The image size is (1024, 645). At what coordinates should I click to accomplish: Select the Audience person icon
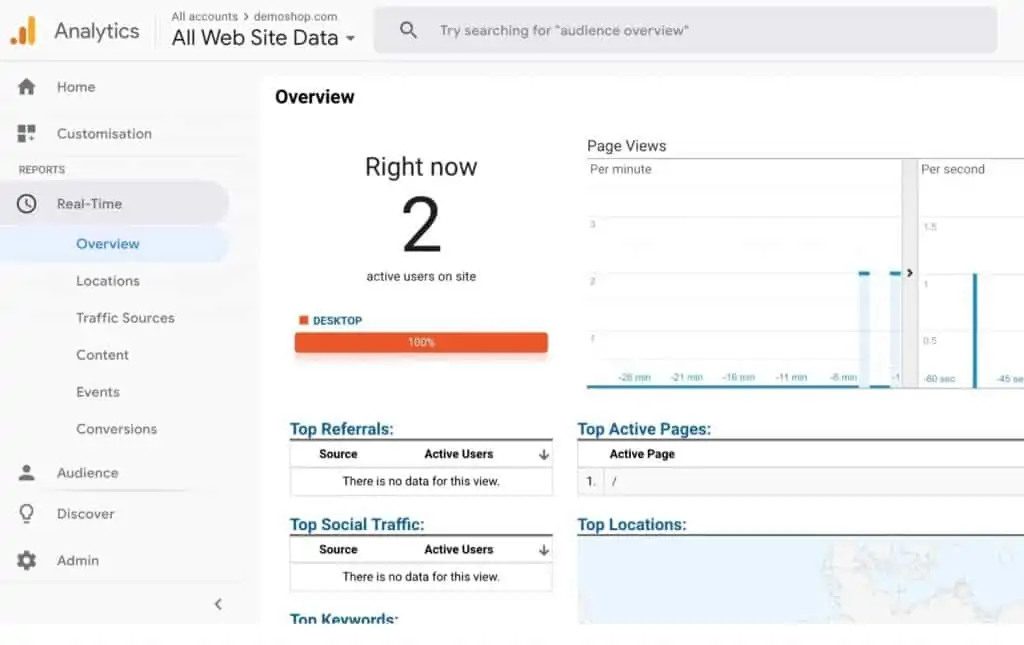(28, 472)
